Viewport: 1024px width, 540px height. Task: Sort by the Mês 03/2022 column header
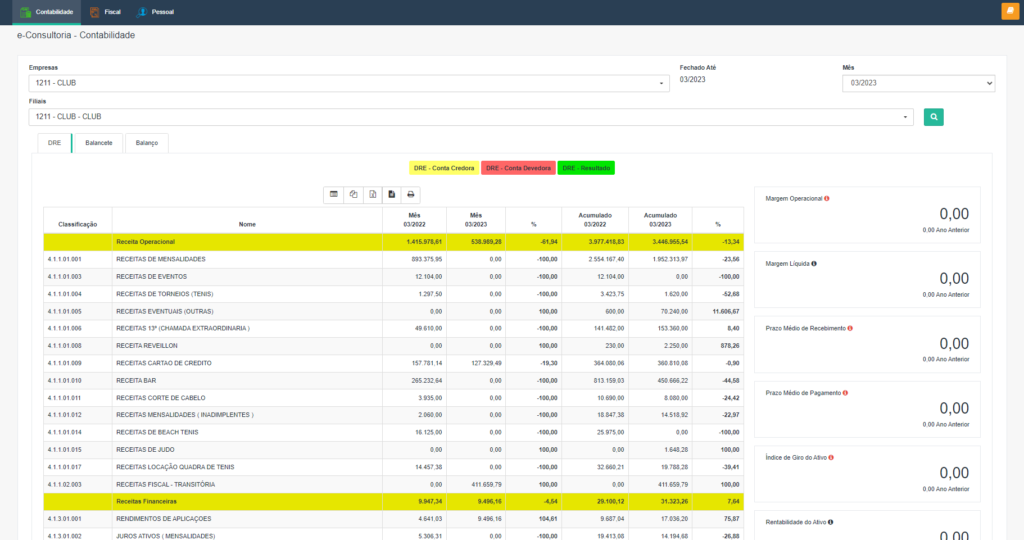(x=414, y=221)
